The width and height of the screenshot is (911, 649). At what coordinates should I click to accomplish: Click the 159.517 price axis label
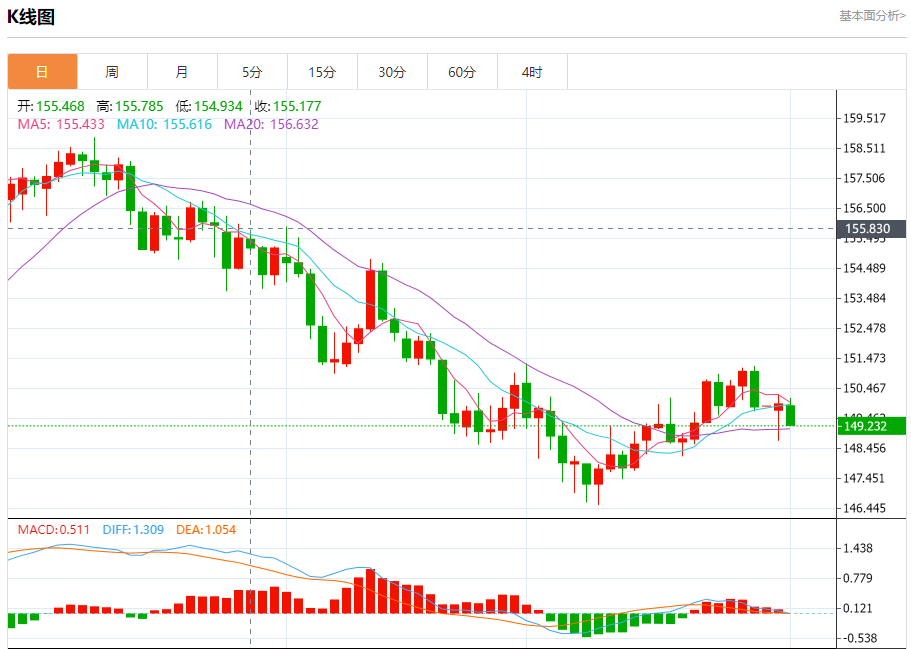pyautogui.click(x=865, y=119)
